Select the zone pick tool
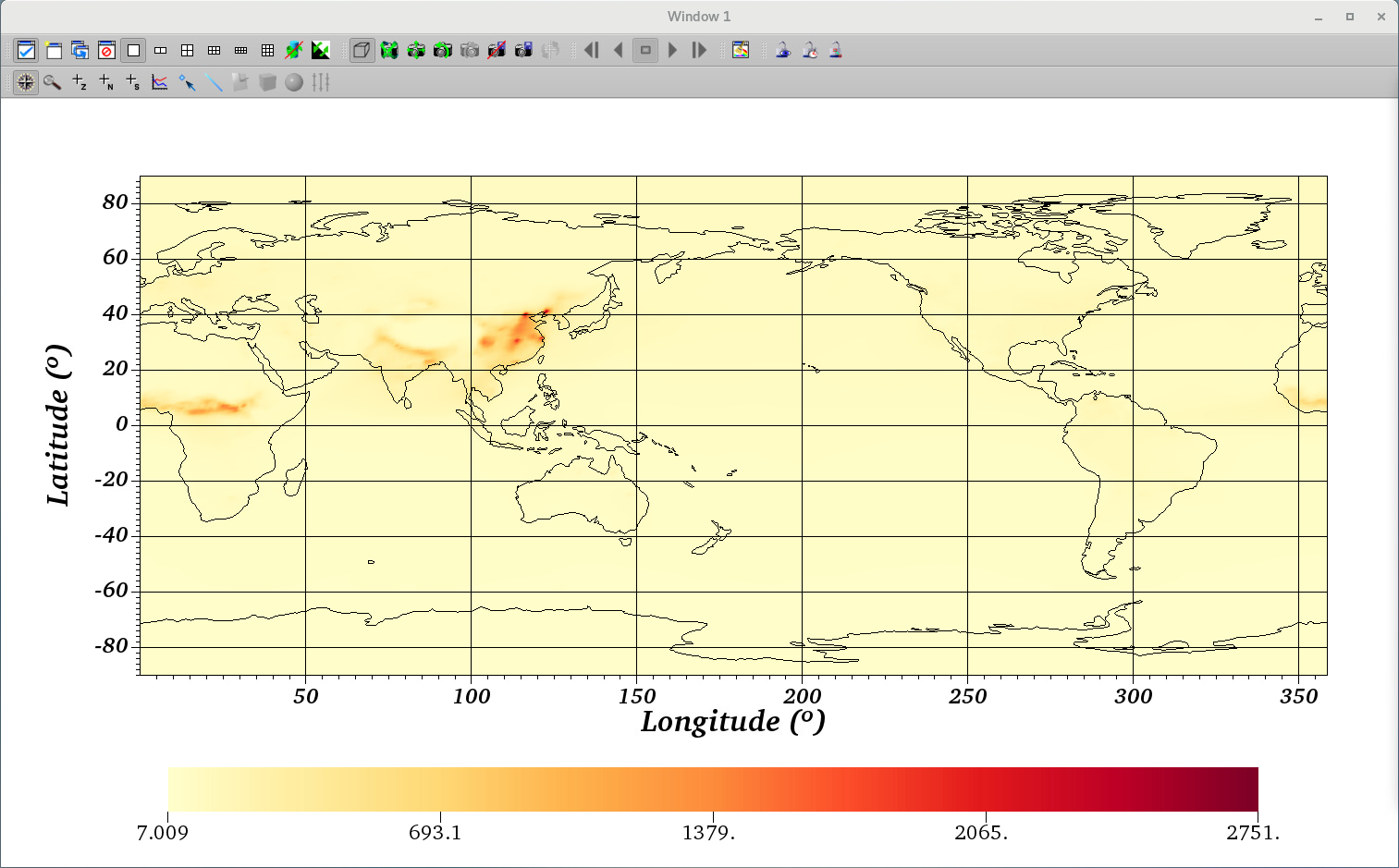 (80, 82)
